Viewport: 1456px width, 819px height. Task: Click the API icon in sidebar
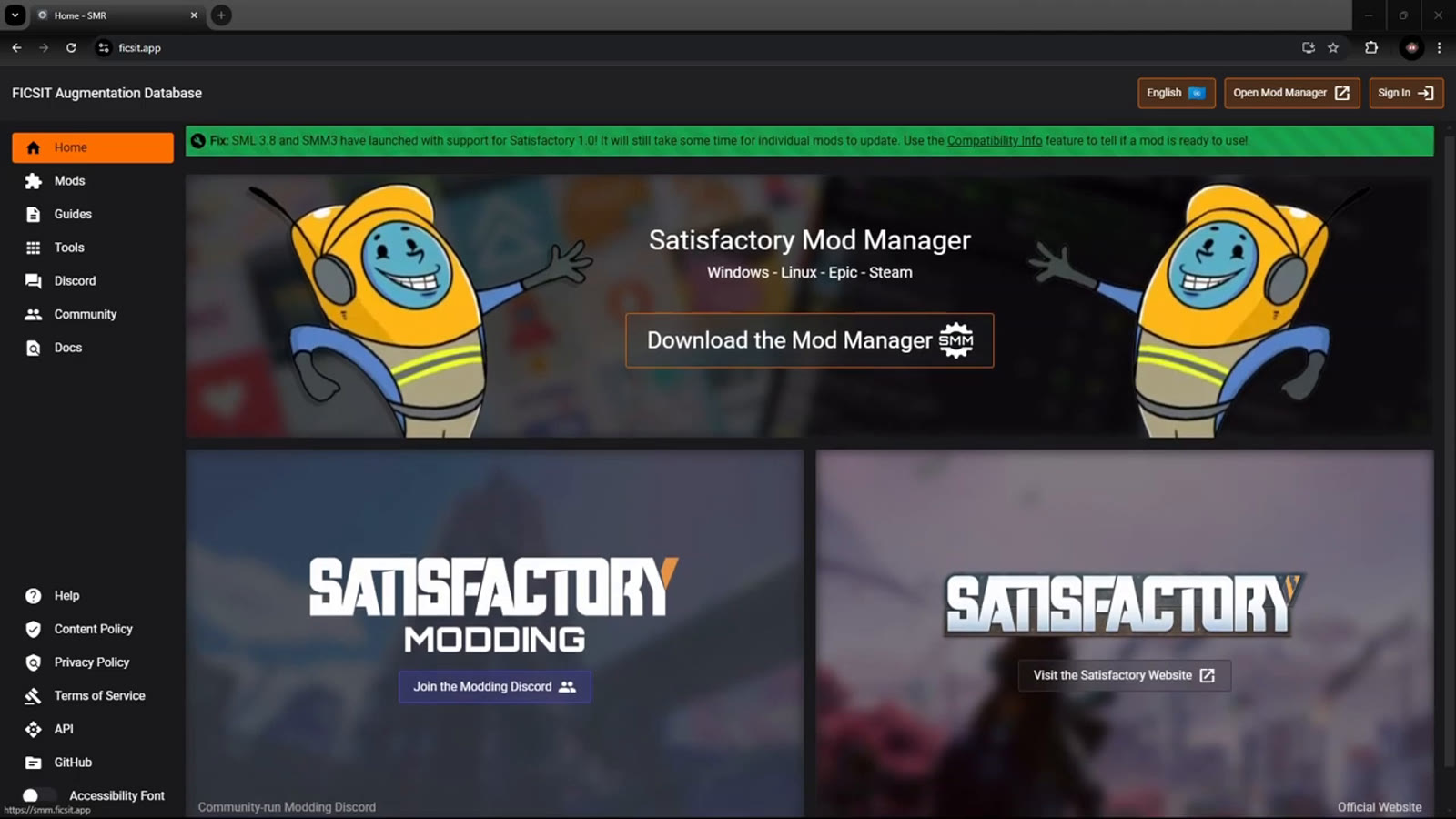(34, 729)
